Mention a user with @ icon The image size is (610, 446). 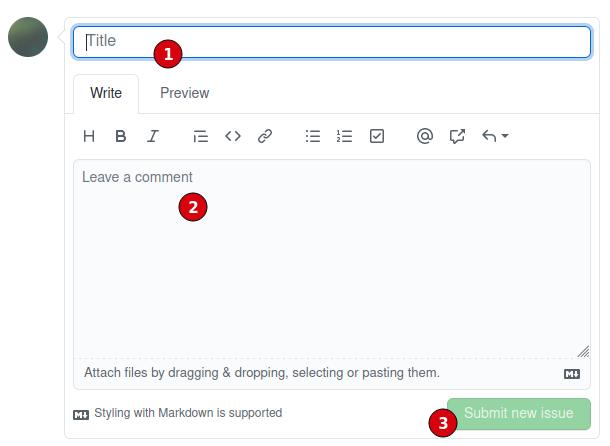coord(424,136)
